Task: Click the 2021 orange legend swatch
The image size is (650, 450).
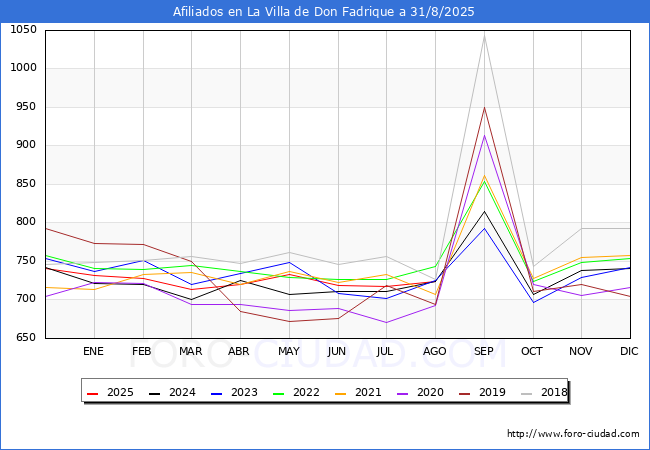Action: pos(340,393)
